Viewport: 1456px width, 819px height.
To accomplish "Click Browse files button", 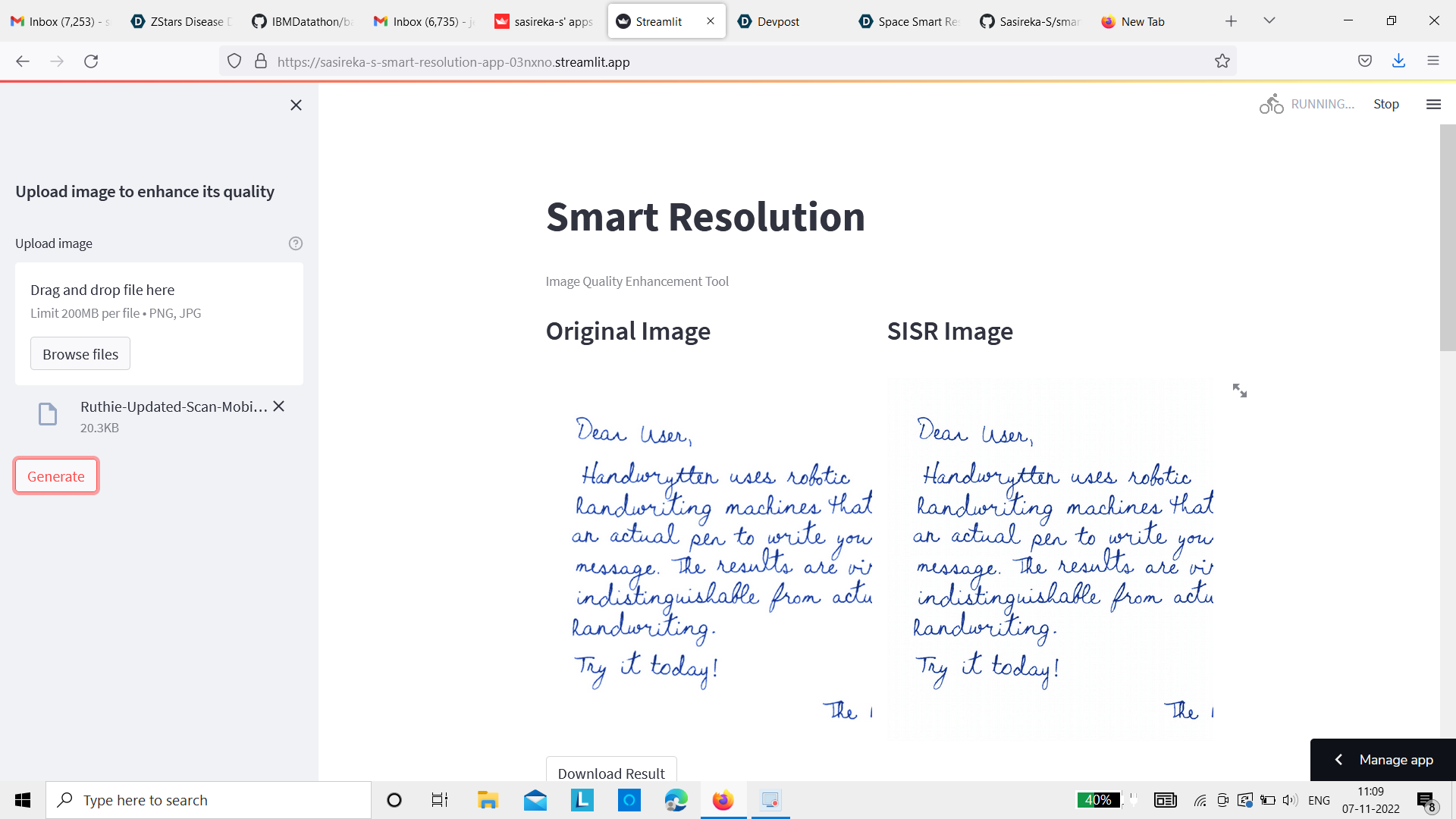I will tap(80, 354).
